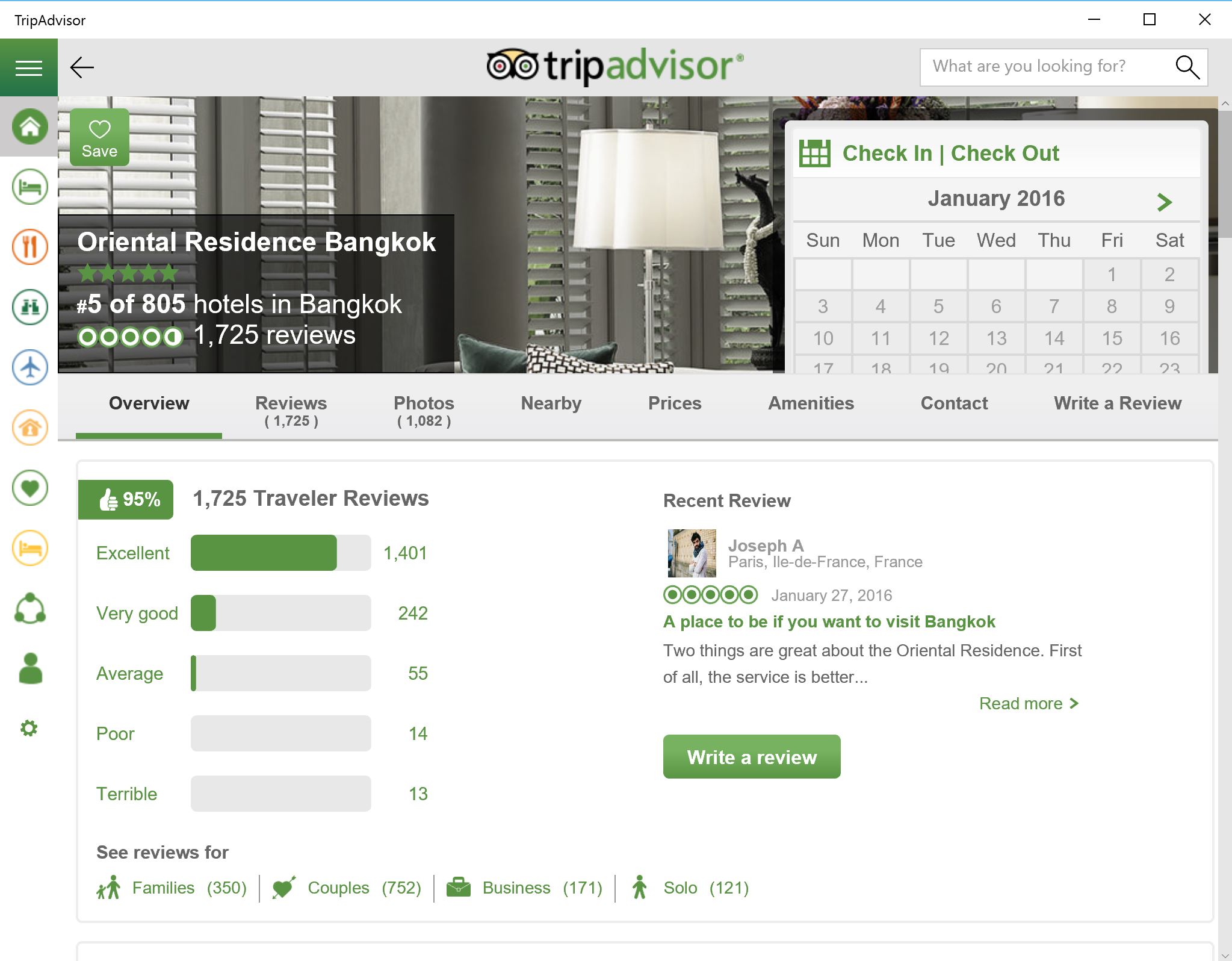Open the friends network sidebar icon
Viewport: 1232px width, 961px height.
tap(29, 608)
